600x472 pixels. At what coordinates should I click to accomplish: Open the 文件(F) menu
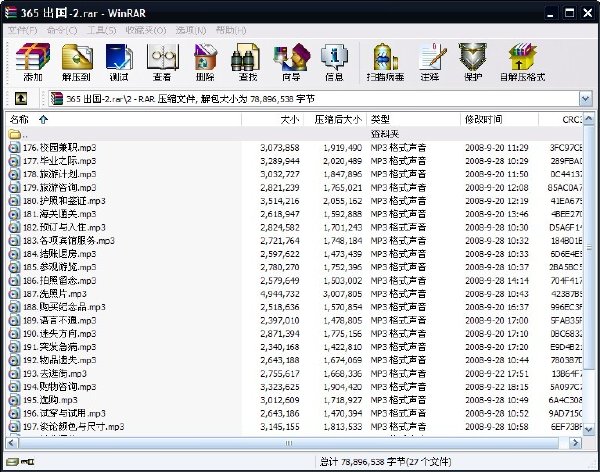23,30
